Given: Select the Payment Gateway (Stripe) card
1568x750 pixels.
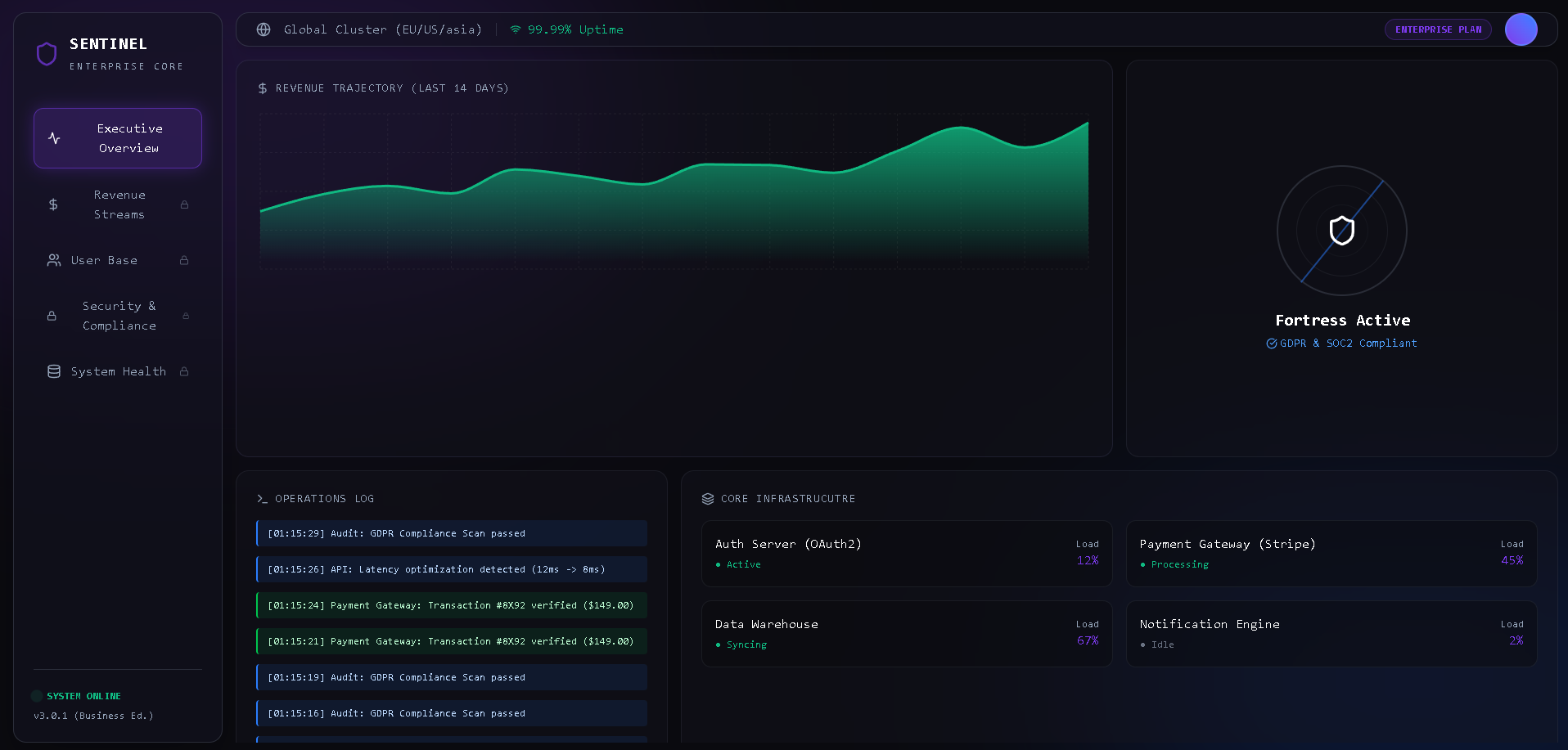Looking at the screenshot, I should point(1331,554).
